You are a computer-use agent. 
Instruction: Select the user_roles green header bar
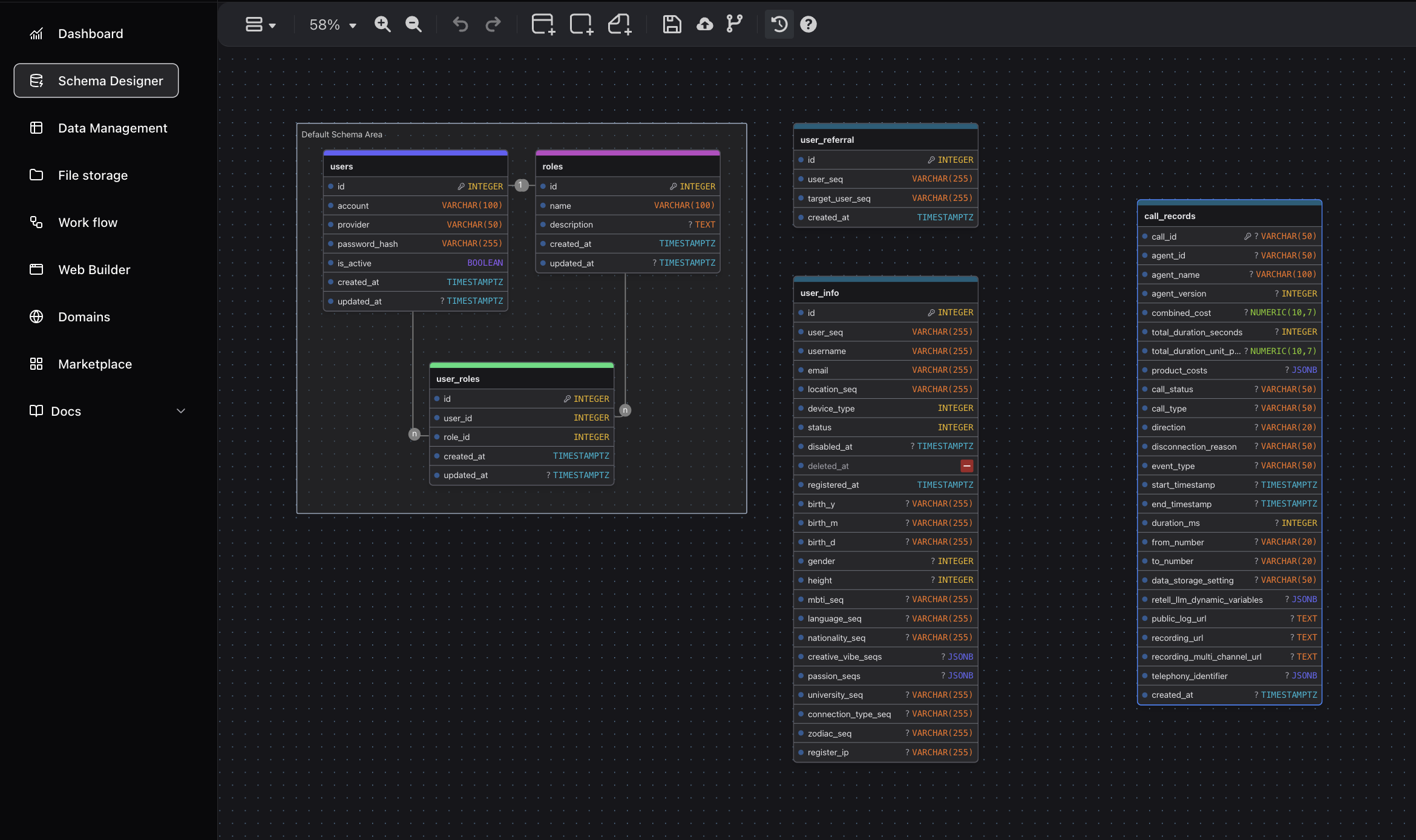coord(522,365)
